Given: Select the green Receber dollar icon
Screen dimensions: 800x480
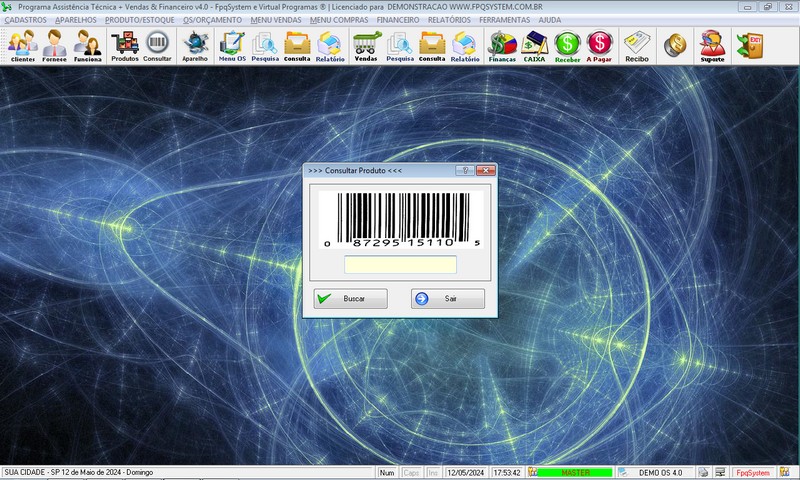Looking at the screenshot, I should click(568, 45).
